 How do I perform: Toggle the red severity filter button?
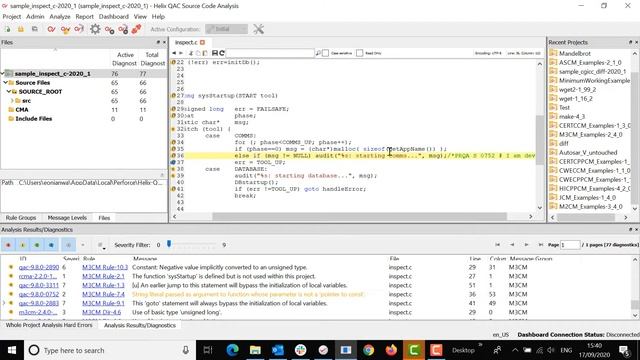coord(8,245)
